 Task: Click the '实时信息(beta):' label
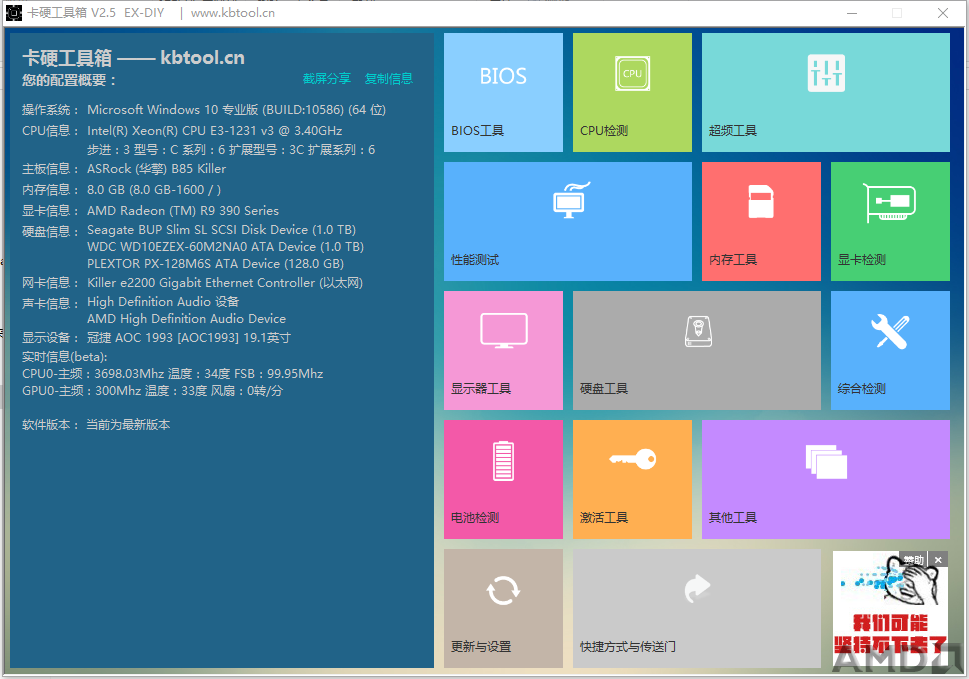65,356
